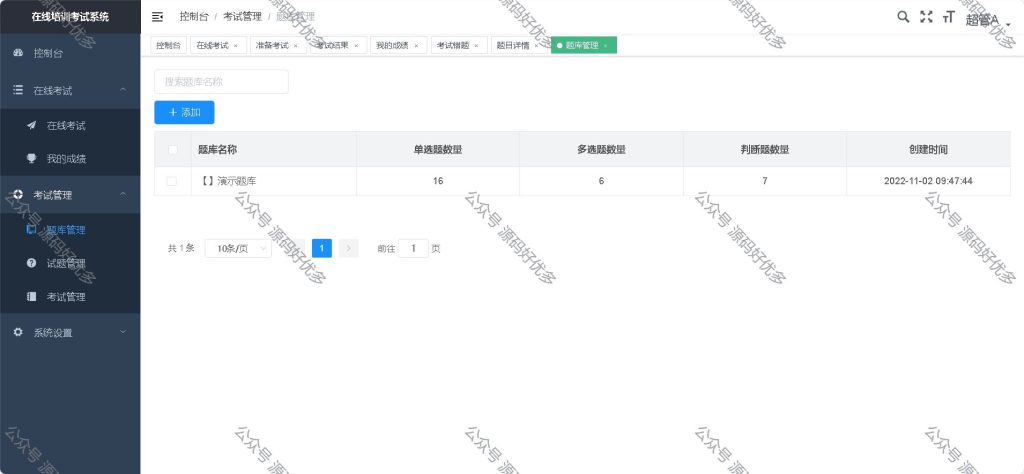Image resolution: width=1024 pixels, height=474 pixels.
Task: Click the book icon beside 题库管理
Action: (x=31, y=229)
